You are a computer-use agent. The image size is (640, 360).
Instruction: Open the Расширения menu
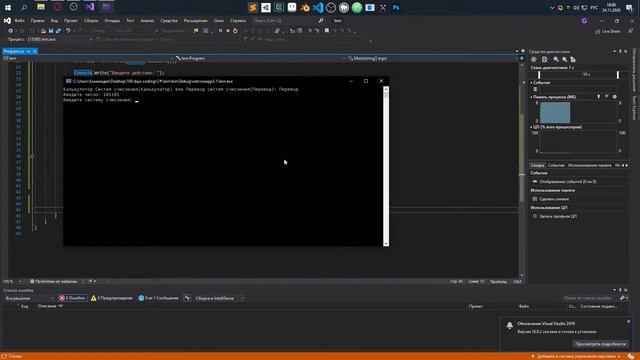[196, 20]
